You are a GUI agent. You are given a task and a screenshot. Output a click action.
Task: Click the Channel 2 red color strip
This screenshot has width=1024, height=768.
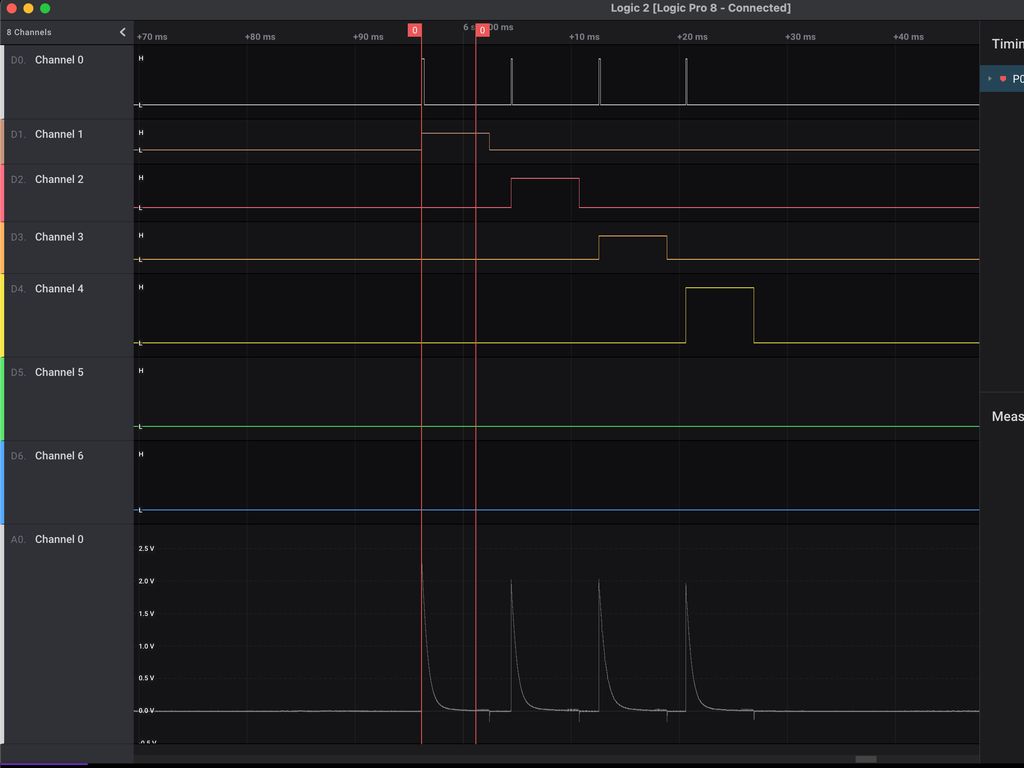point(2,193)
